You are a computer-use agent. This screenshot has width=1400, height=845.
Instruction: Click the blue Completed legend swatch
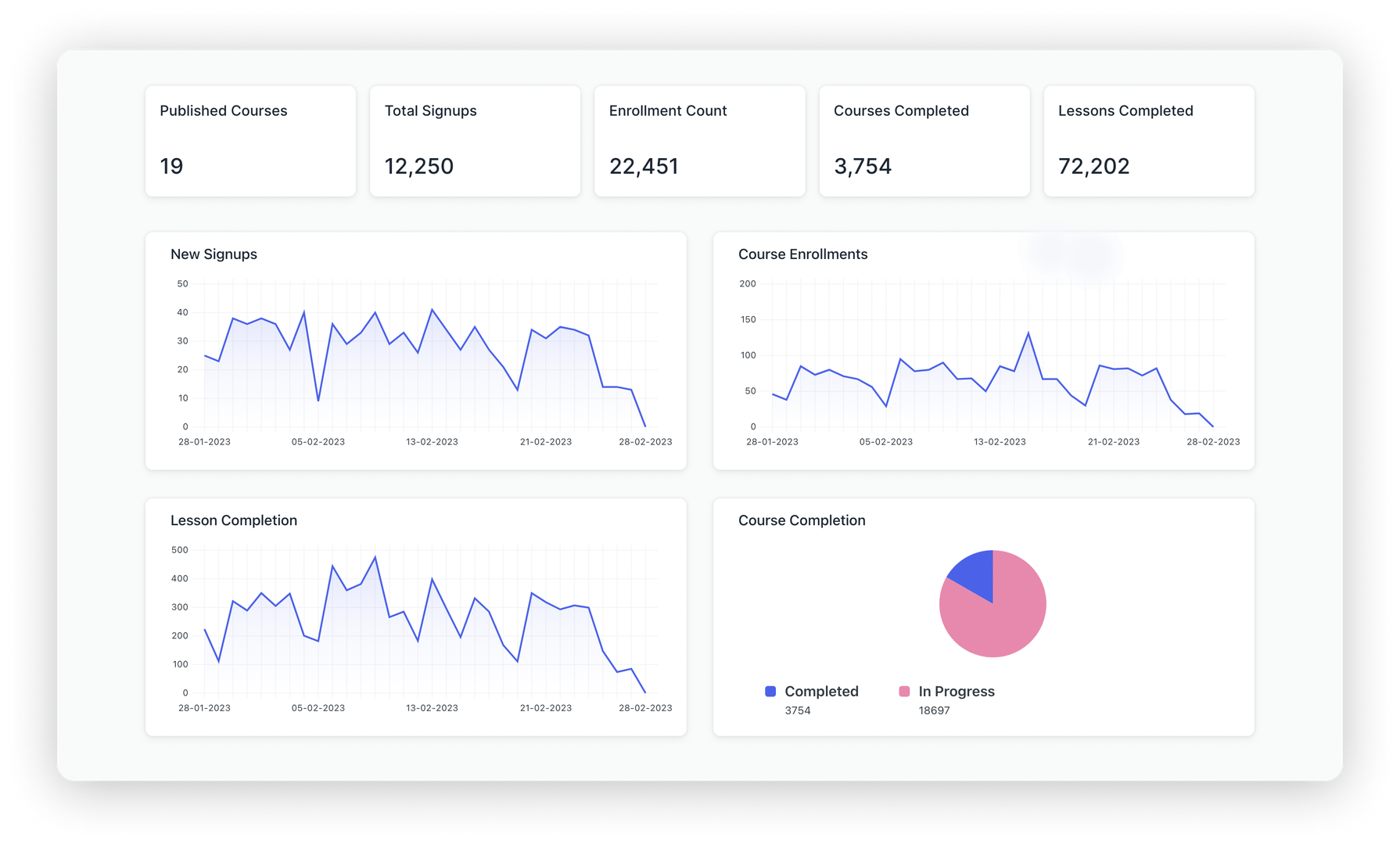[770, 691]
